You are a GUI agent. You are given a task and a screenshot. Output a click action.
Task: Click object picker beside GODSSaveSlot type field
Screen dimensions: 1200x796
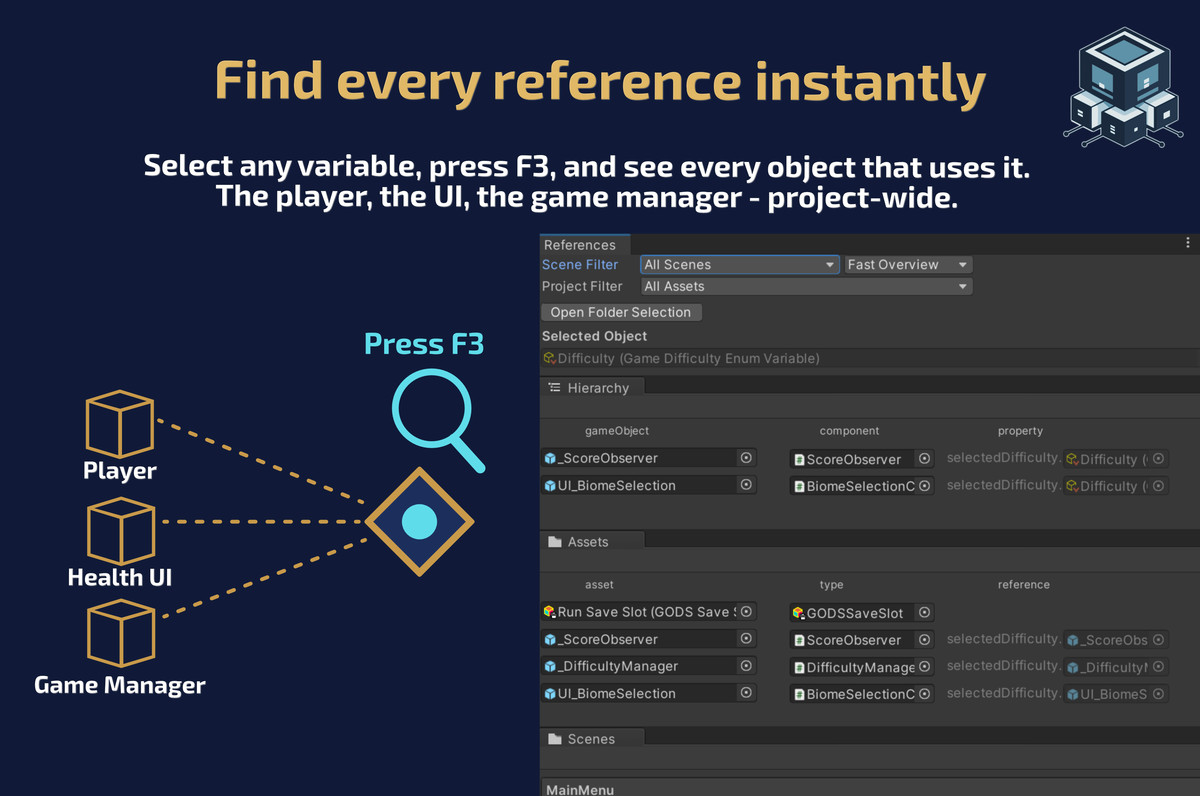(925, 613)
